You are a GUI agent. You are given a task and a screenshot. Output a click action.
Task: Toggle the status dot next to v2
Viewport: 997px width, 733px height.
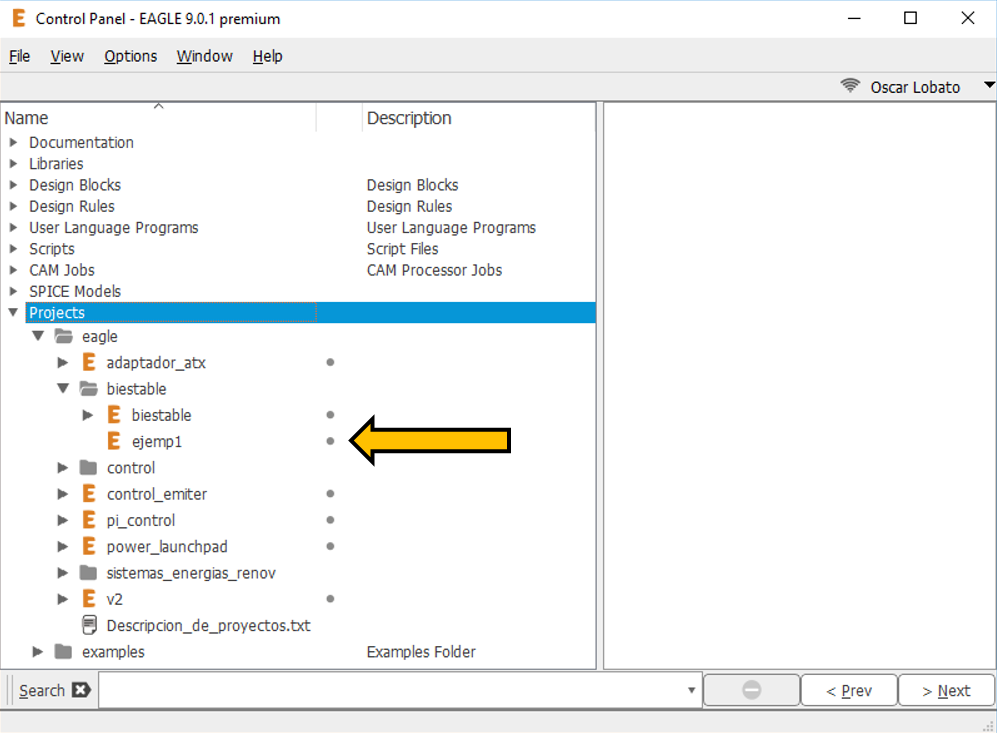coord(330,599)
